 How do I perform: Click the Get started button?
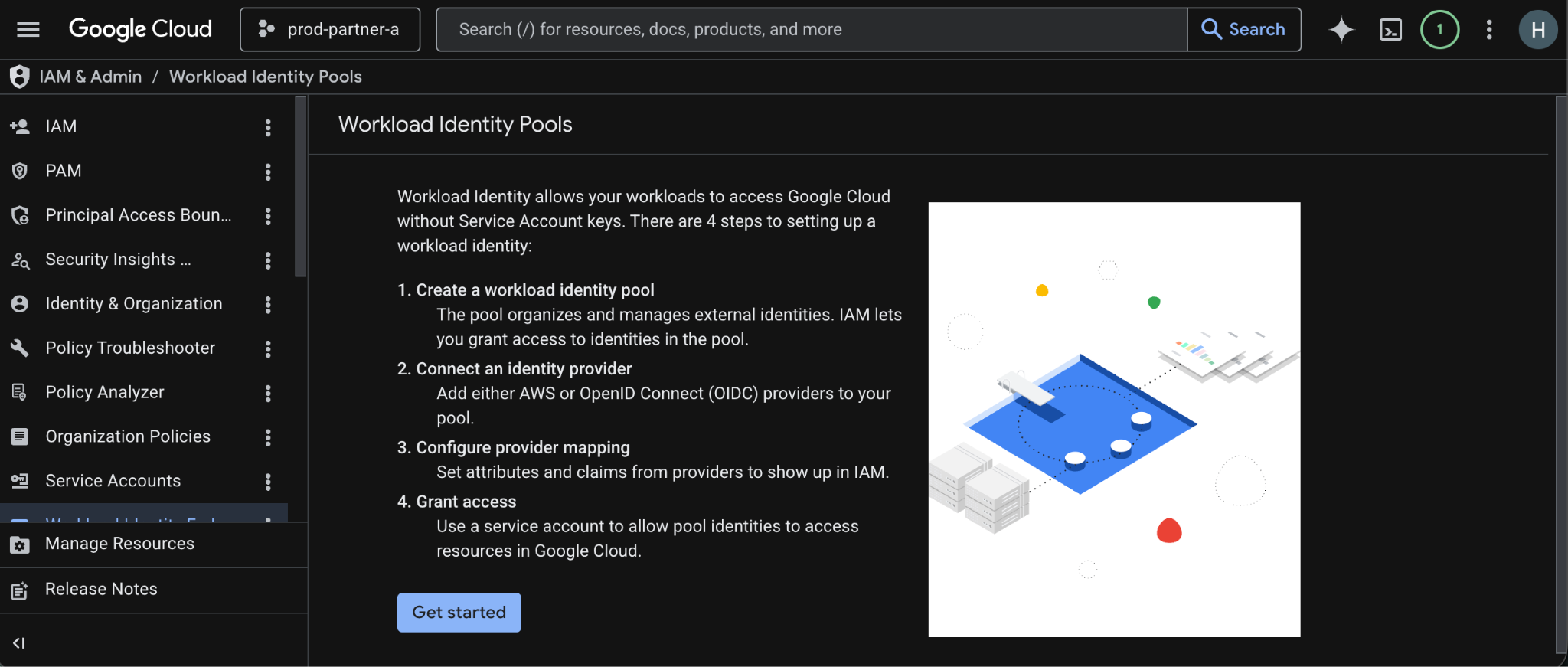459,613
